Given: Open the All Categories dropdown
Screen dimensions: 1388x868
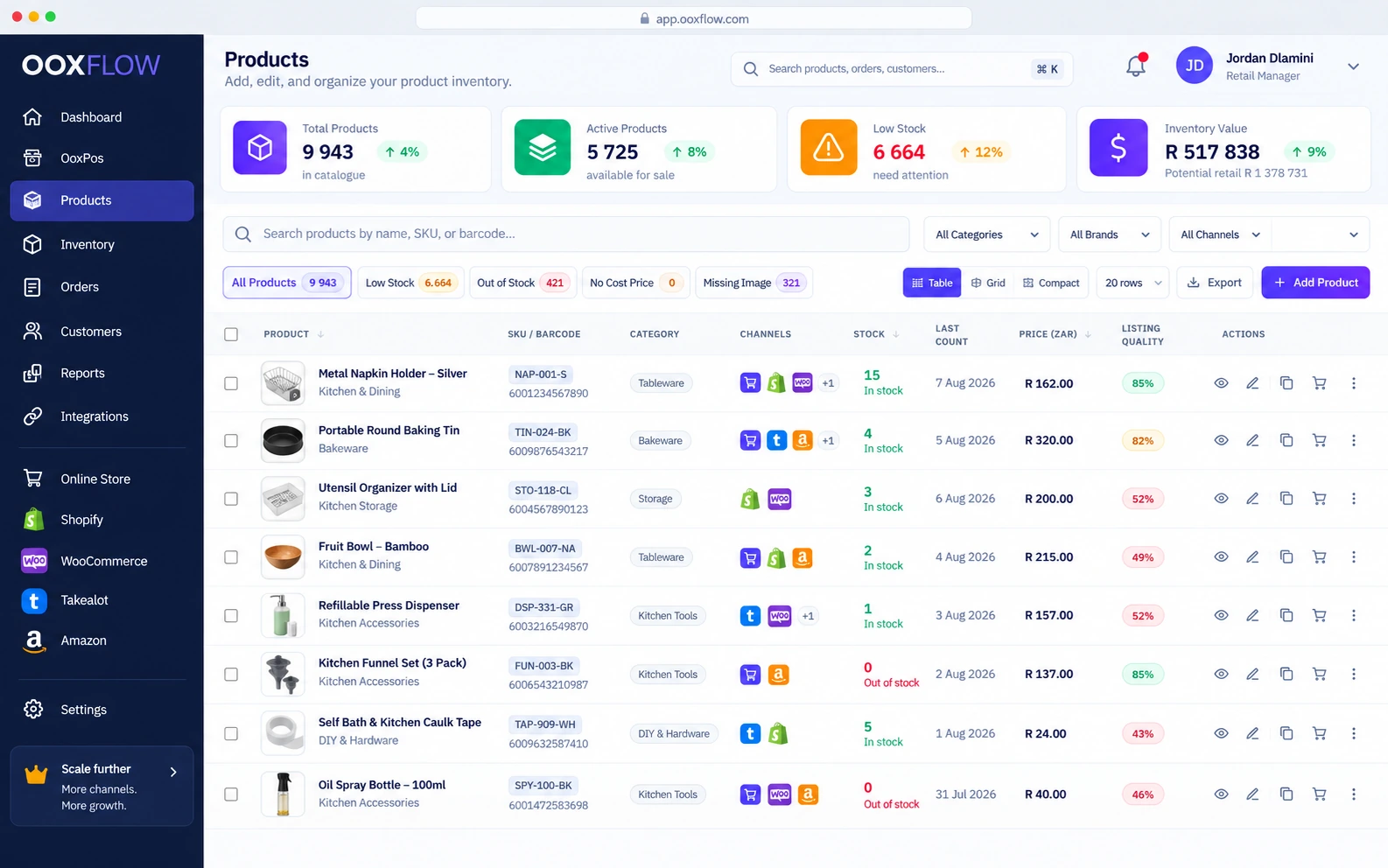Looking at the screenshot, I should (986, 234).
